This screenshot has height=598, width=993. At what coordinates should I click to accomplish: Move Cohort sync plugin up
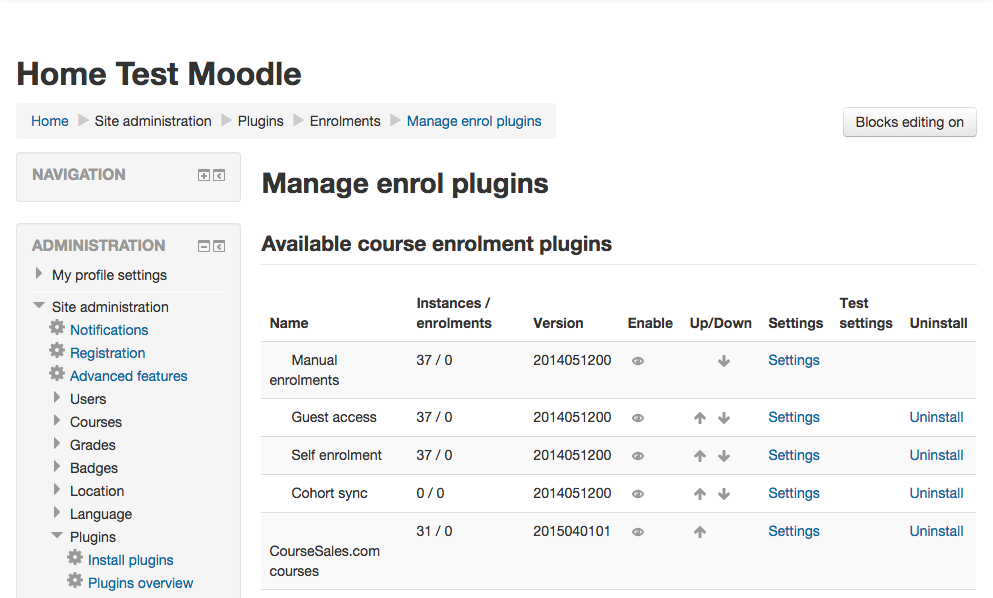click(x=700, y=494)
